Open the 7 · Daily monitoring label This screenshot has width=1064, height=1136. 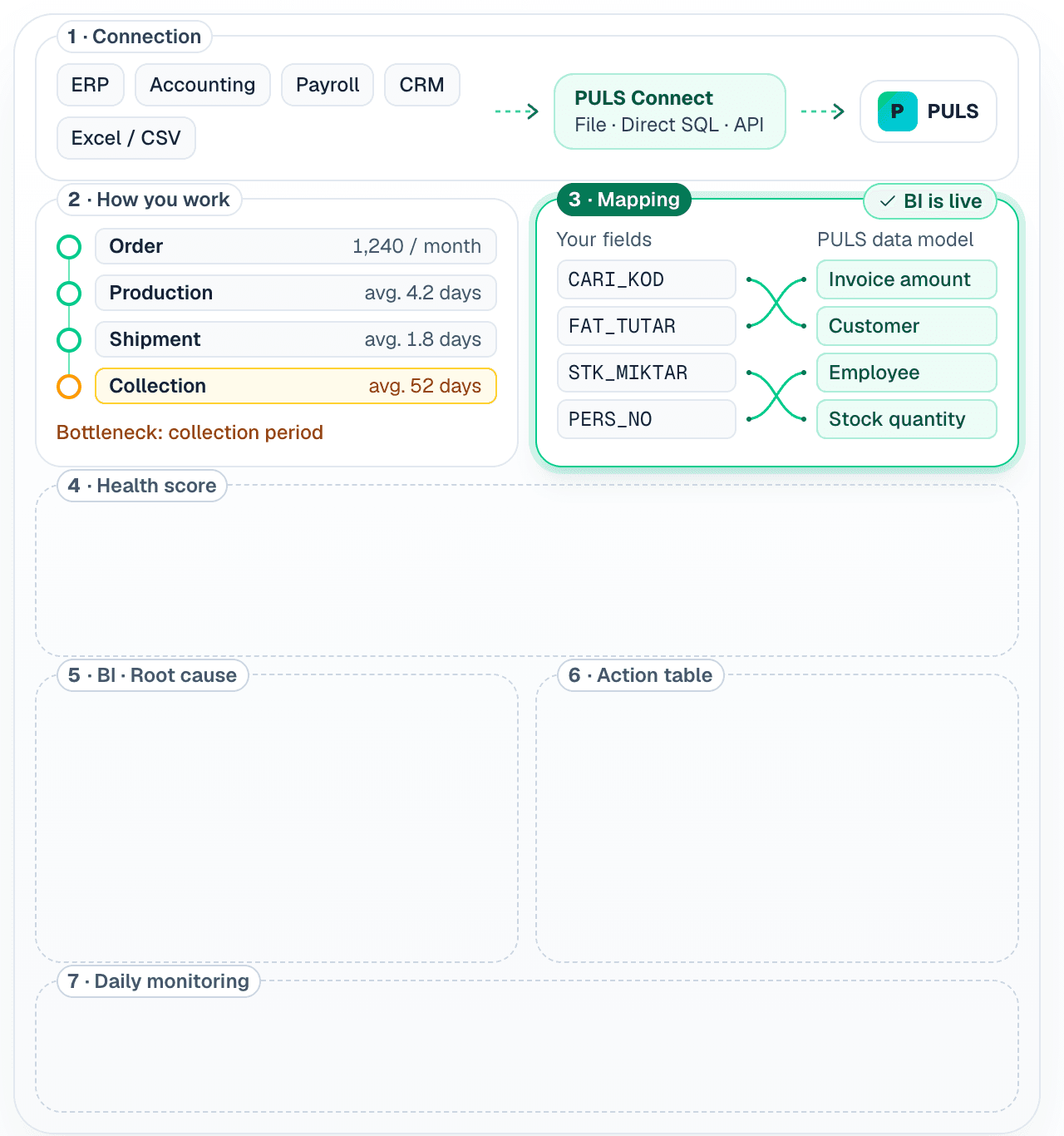[x=159, y=981]
